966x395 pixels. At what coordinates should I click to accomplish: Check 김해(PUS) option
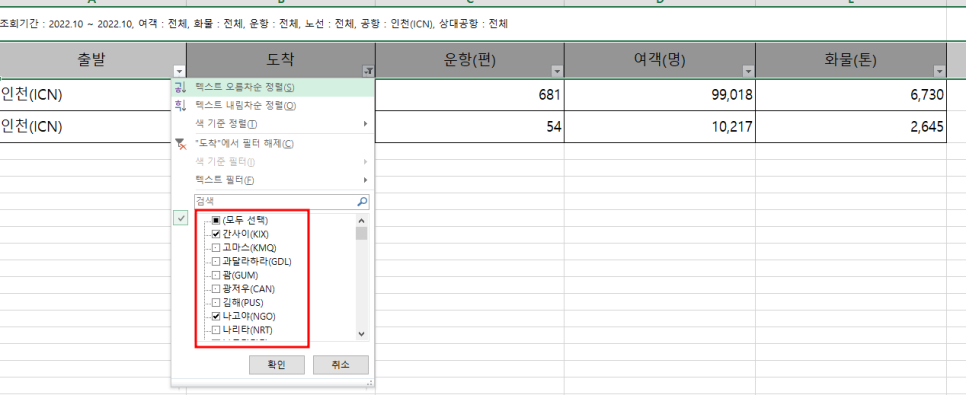pyautogui.click(x=216, y=303)
